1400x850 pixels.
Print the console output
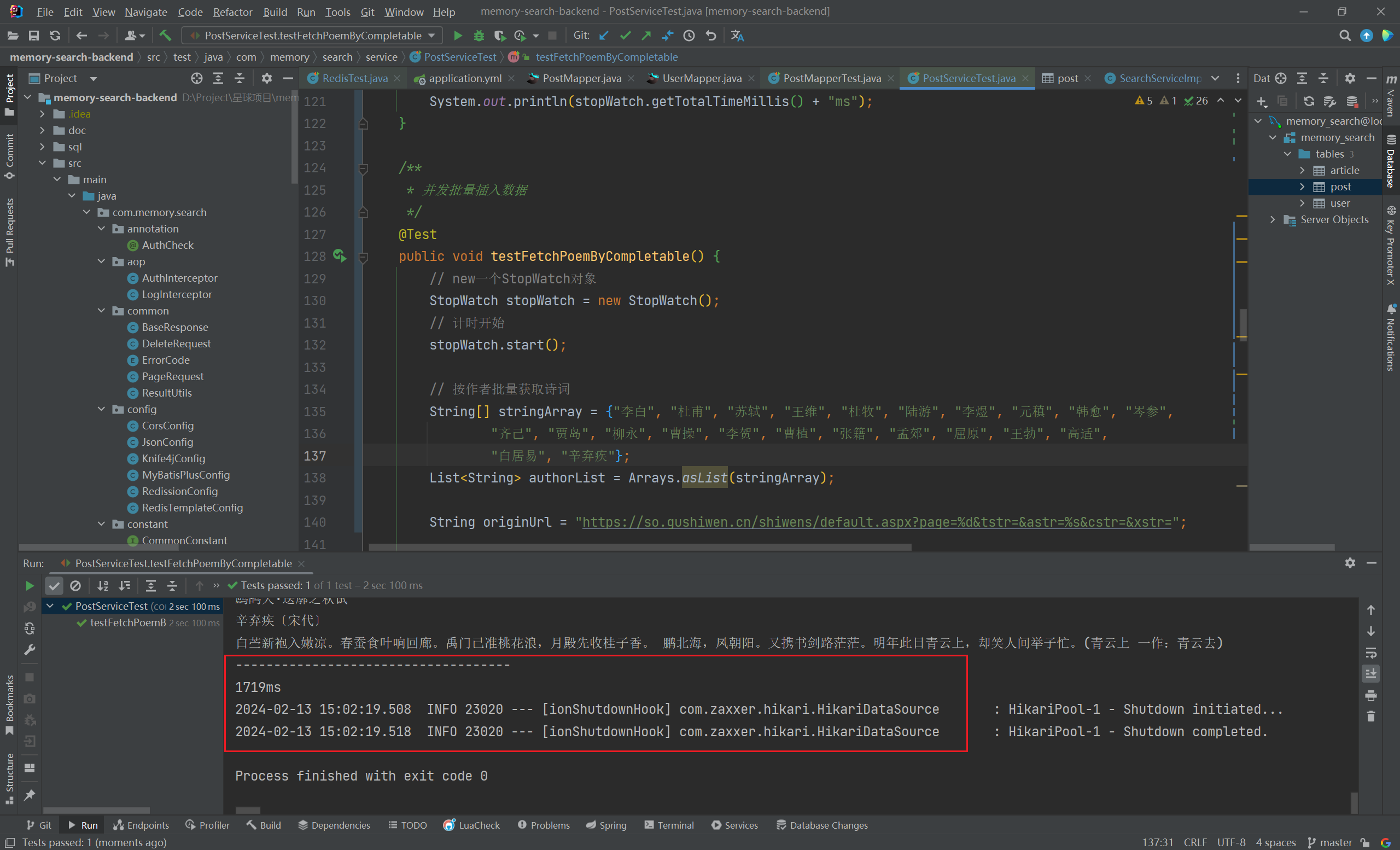(1371, 695)
